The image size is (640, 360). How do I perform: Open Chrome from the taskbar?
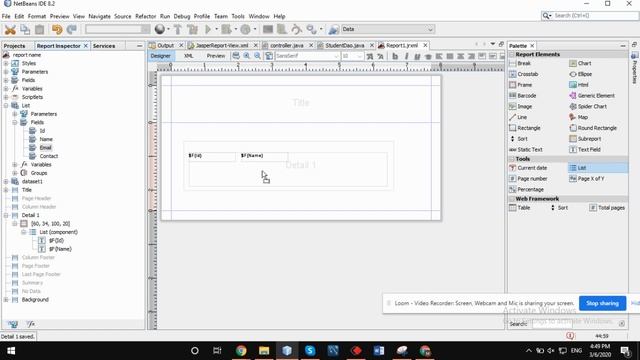pyautogui.click(x=241, y=351)
